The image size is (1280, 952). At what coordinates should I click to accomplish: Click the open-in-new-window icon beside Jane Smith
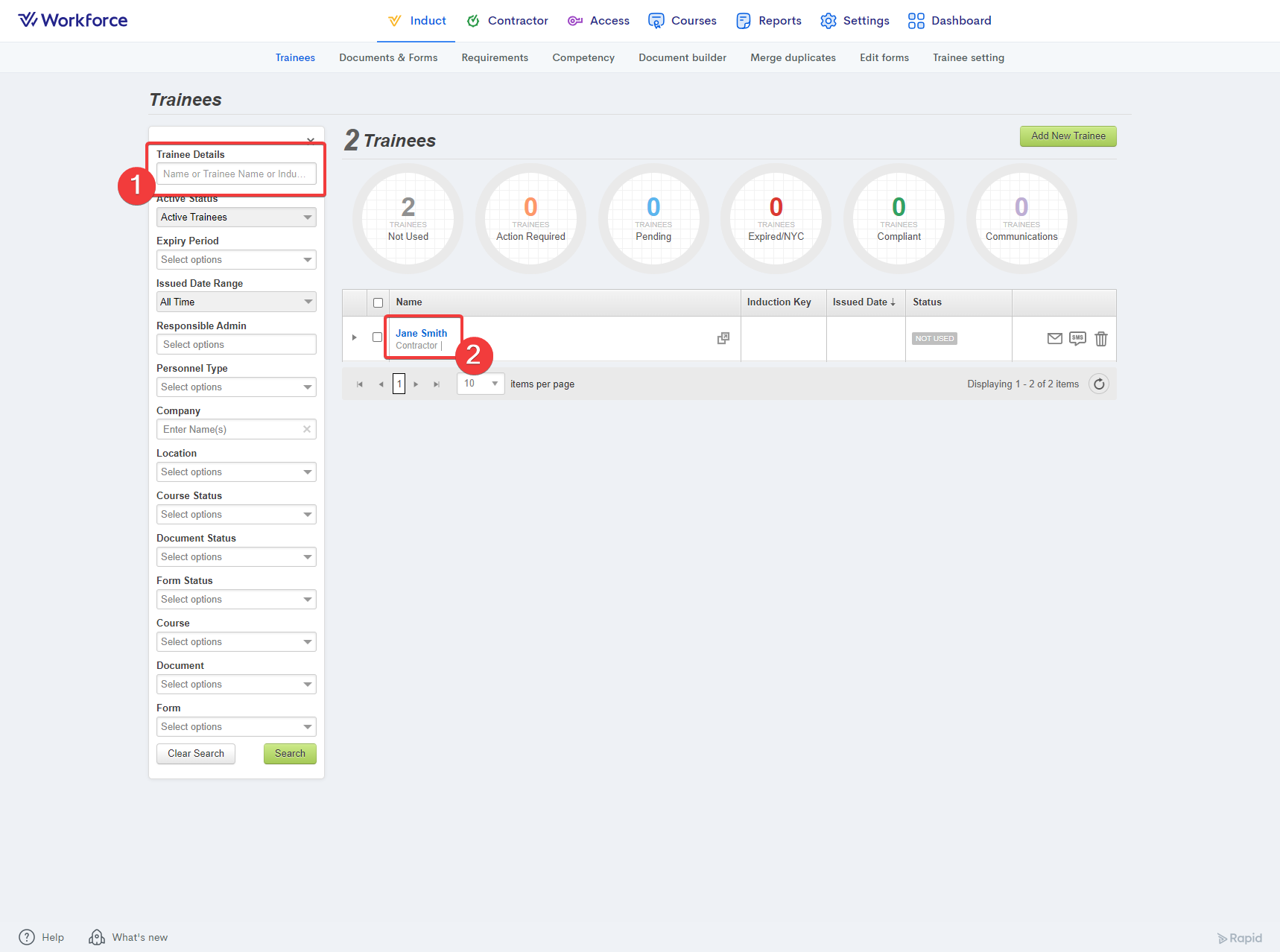(x=723, y=338)
